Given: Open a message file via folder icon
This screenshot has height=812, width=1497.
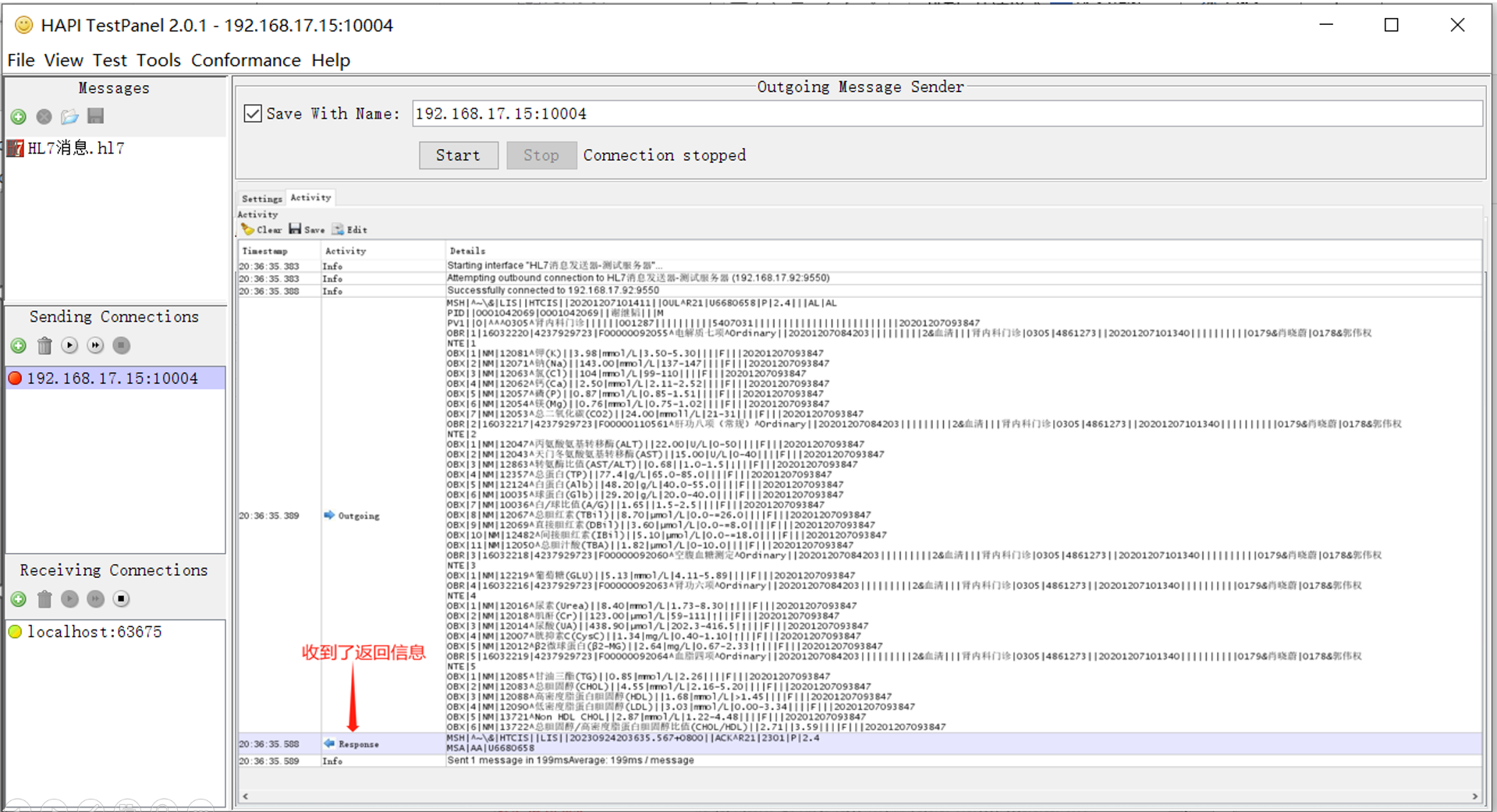Looking at the screenshot, I should pos(70,117).
